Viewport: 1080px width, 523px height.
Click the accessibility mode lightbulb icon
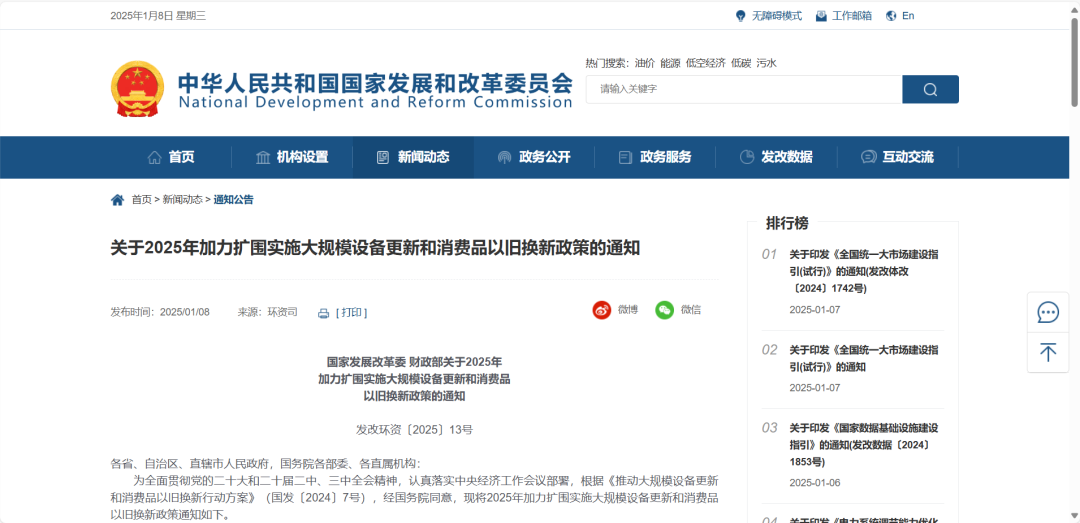tap(740, 15)
